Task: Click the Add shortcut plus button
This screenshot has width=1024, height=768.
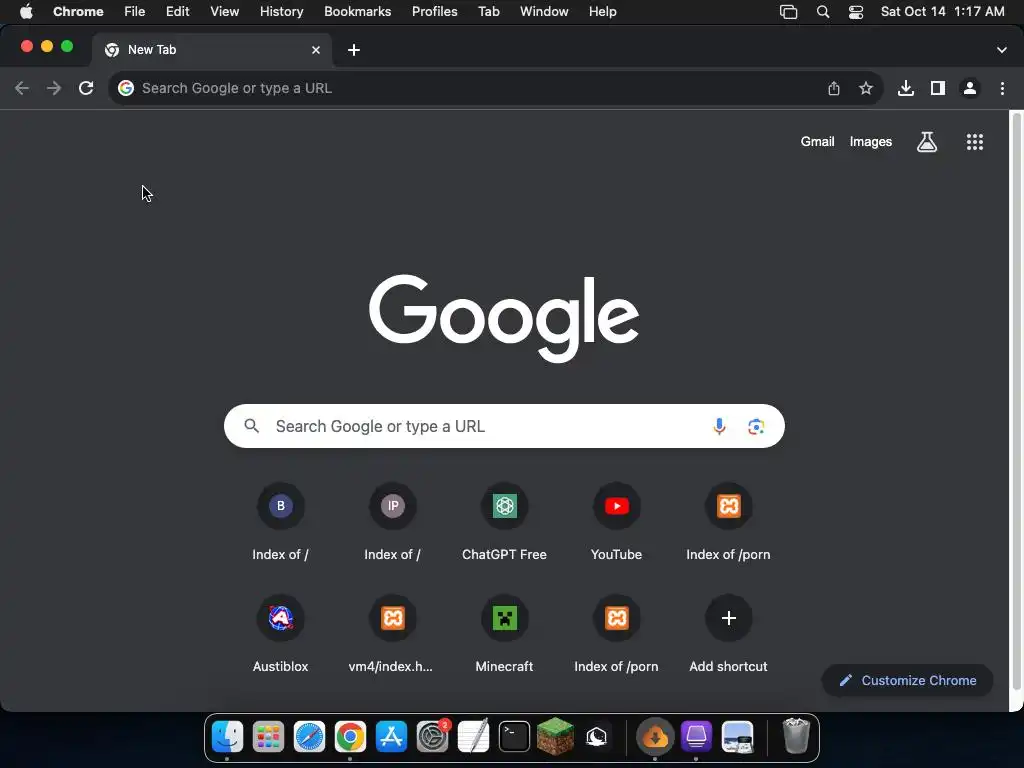Action: [729, 618]
